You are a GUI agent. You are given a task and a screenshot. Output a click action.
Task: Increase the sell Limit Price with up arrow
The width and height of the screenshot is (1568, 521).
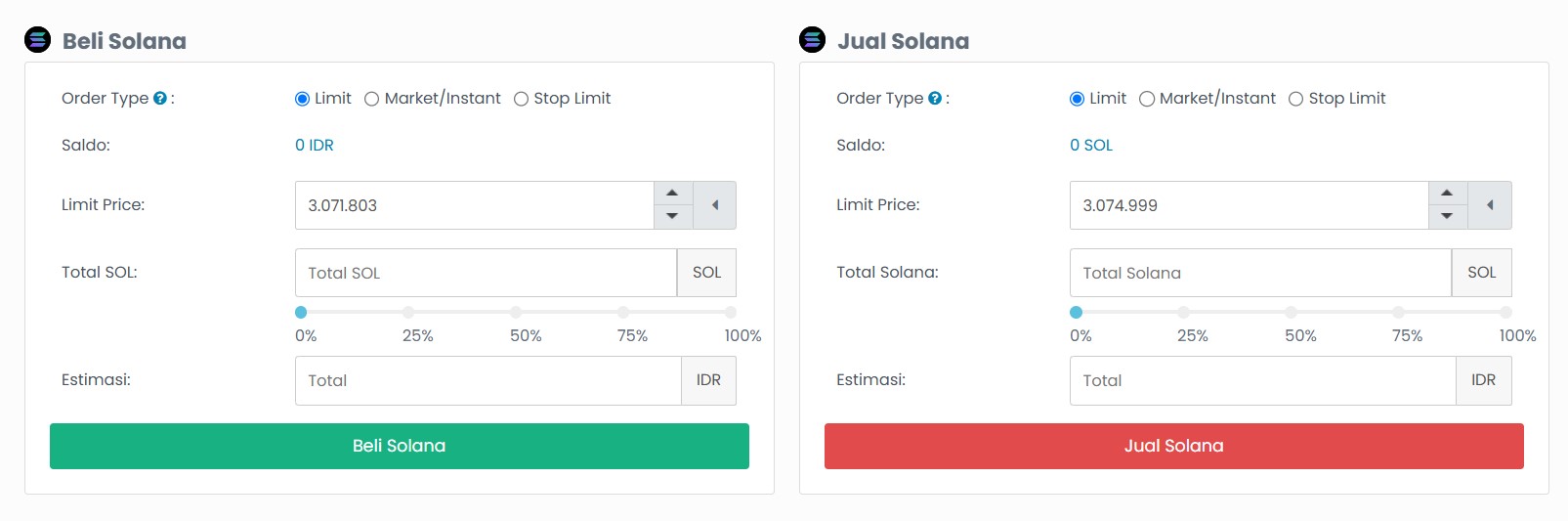1447,193
